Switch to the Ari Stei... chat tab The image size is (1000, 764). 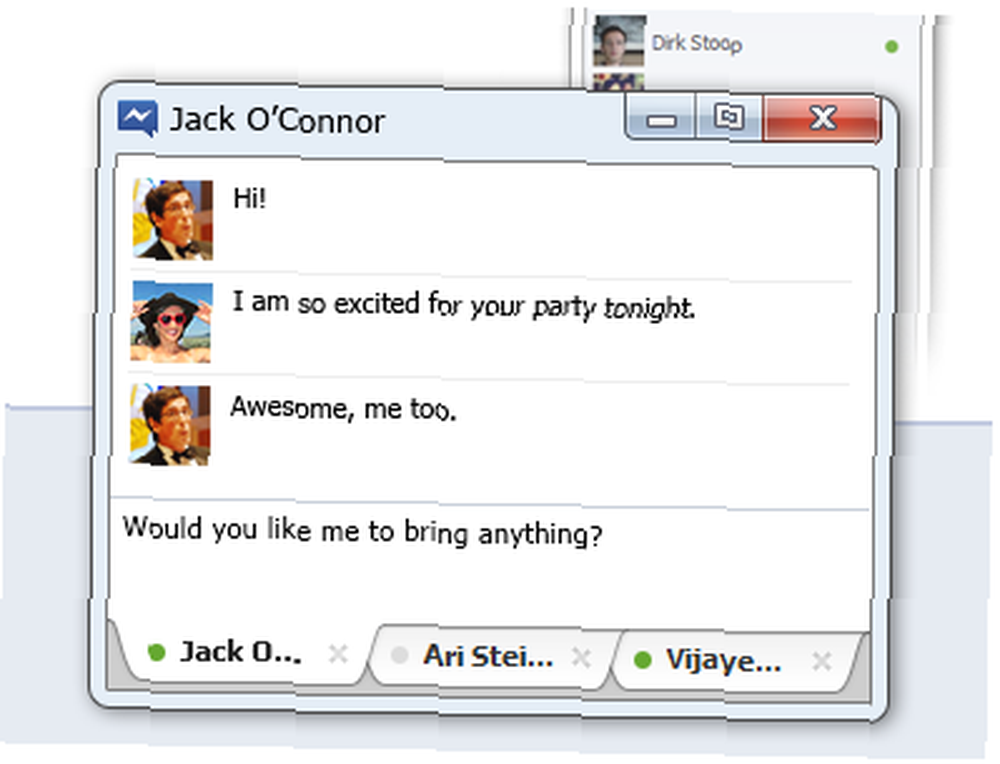488,657
